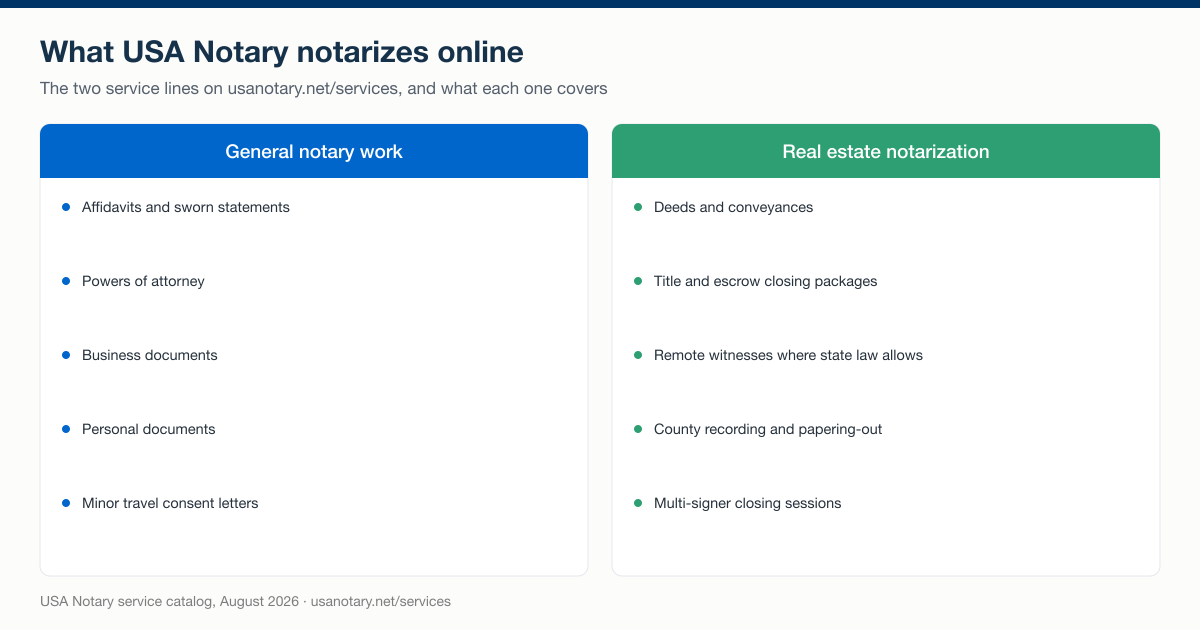Click 'Multi-signer closing sessions' item

(x=747, y=503)
